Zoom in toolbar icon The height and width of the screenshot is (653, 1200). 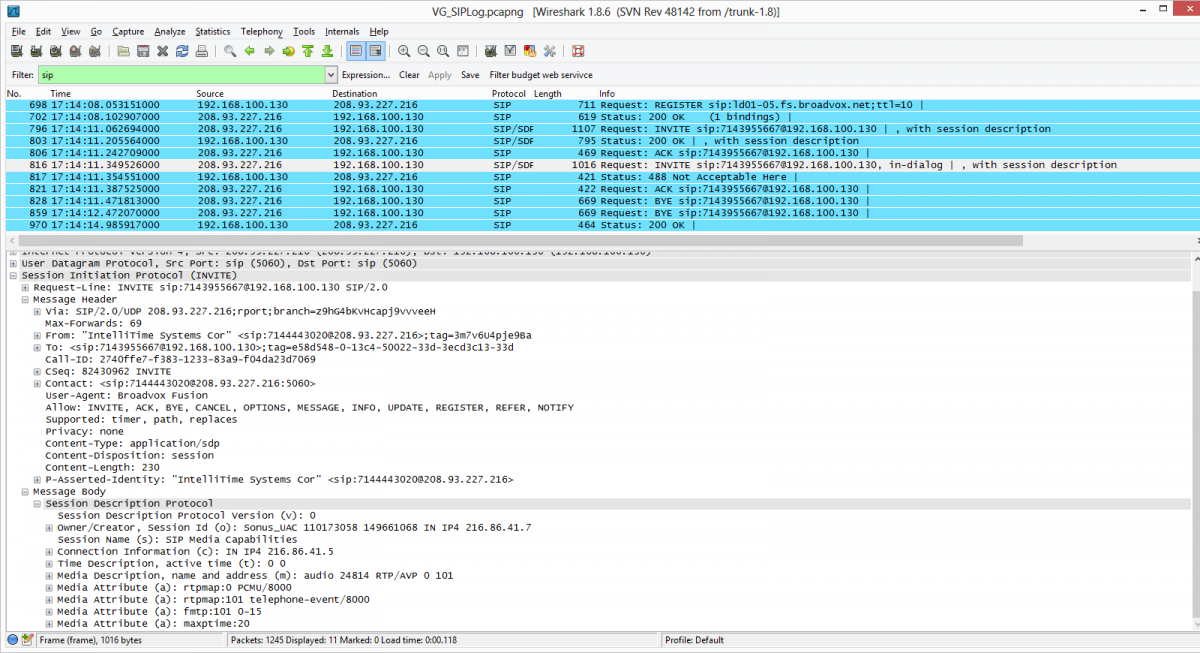click(x=404, y=51)
